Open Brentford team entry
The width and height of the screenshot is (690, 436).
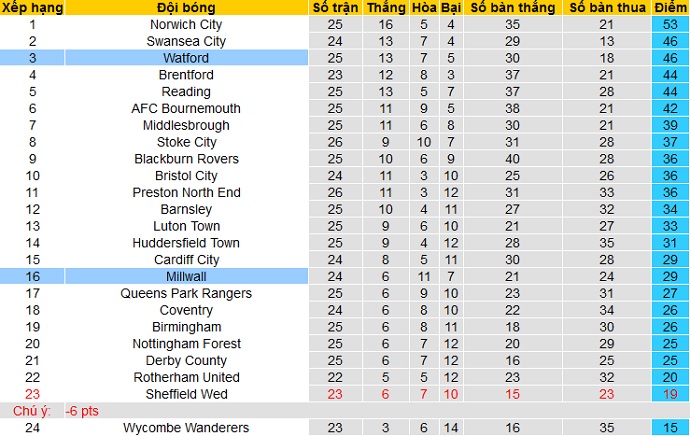click(x=186, y=75)
